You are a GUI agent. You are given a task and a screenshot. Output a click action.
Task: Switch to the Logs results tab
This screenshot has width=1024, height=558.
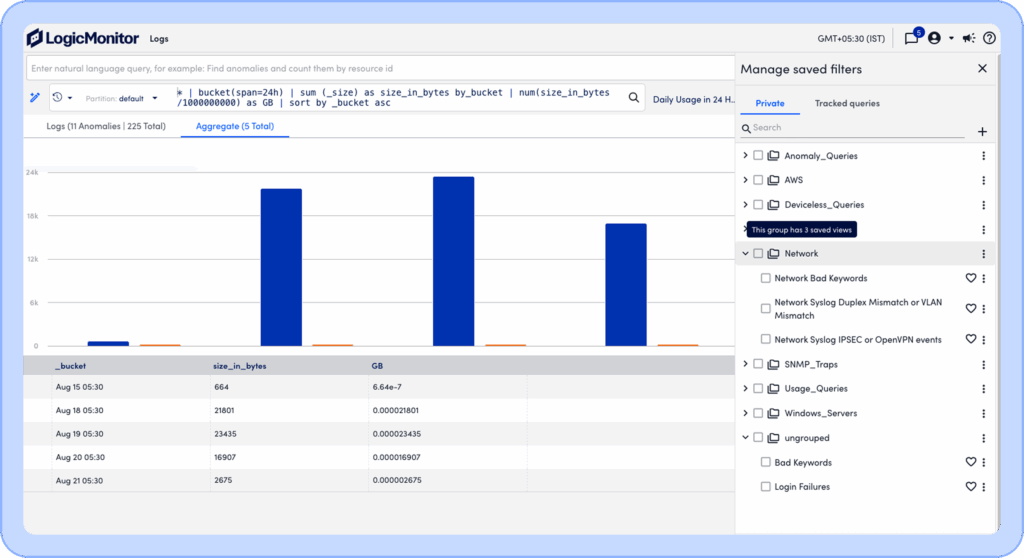pos(106,126)
